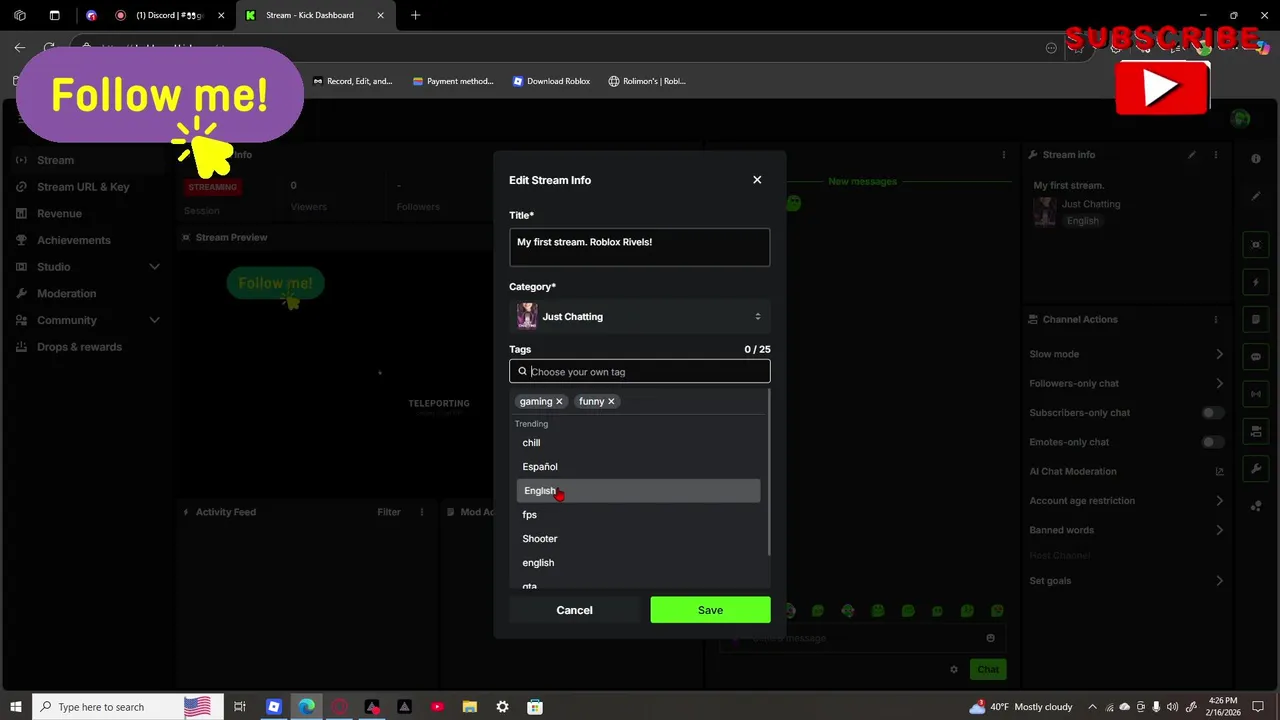Open Stream in the dashboard sidebar
The width and height of the screenshot is (1280, 720).
[x=55, y=160]
